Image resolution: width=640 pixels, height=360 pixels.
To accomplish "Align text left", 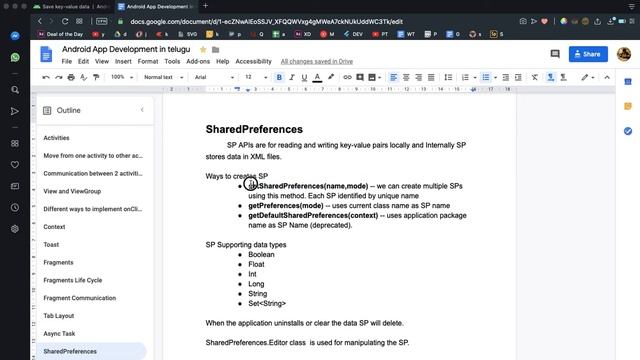I will point(393,77).
